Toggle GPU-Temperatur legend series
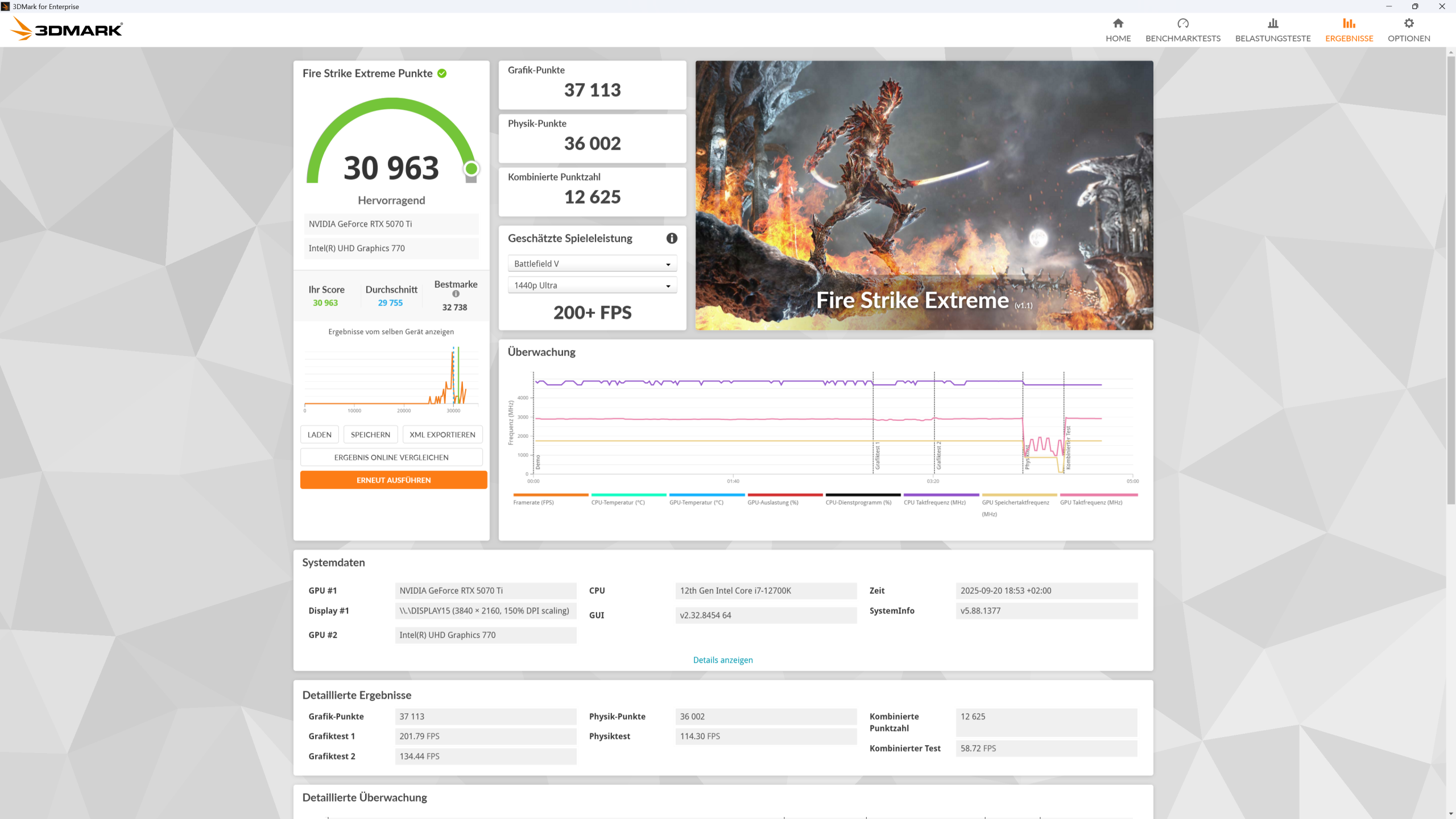The width and height of the screenshot is (1456, 819). [696, 502]
